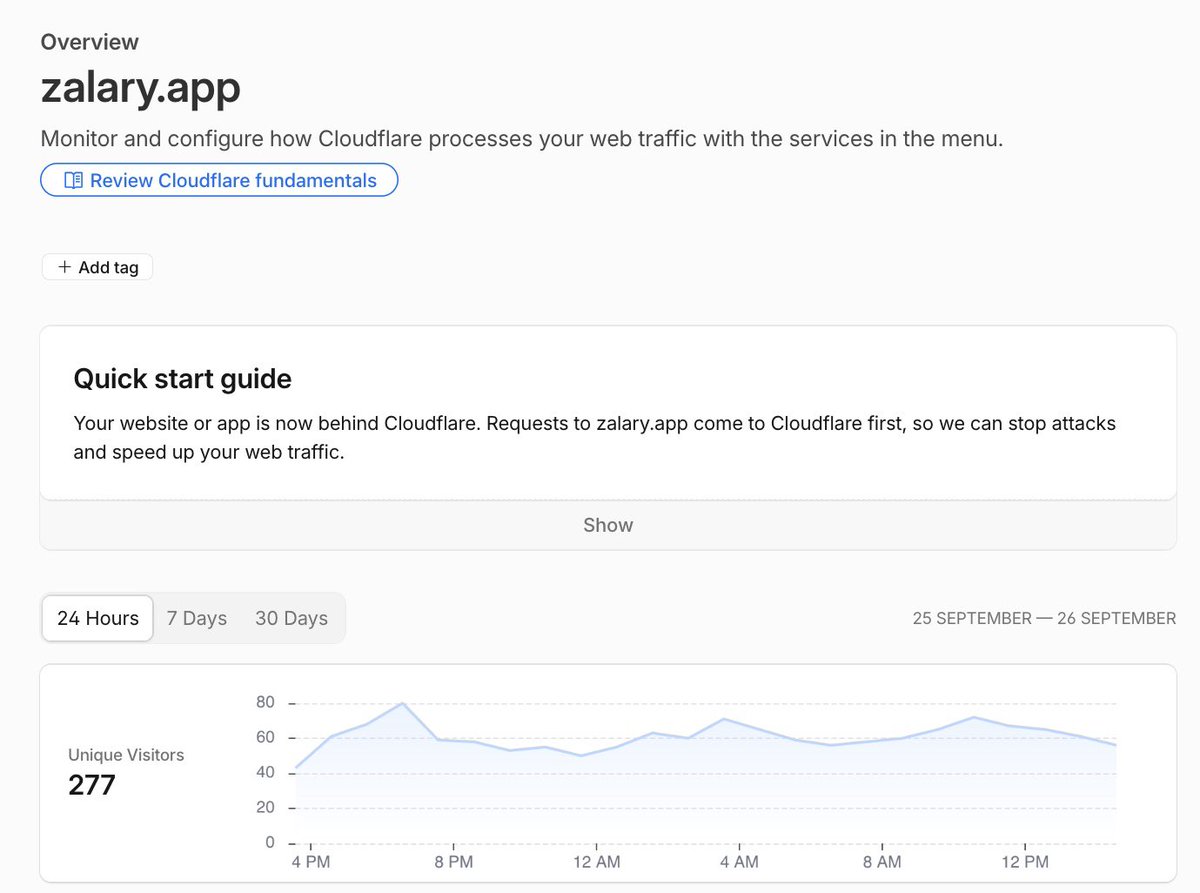This screenshot has width=1200, height=893.
Task: Switch to the 7 Days tab
Action: pyautogui.click(x=197, y=618)
